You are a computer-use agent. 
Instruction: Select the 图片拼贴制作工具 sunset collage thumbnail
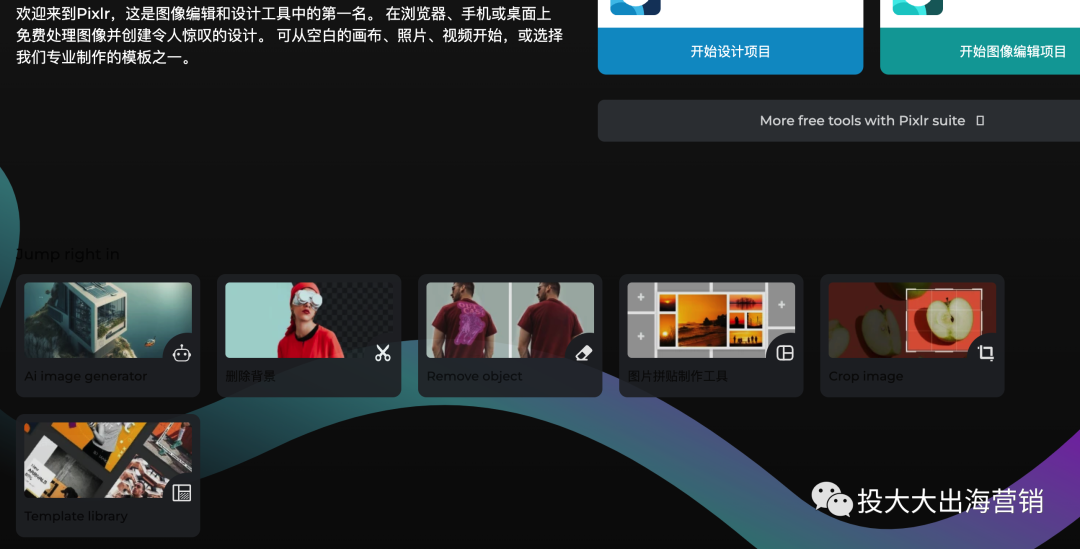coord(712,320)
